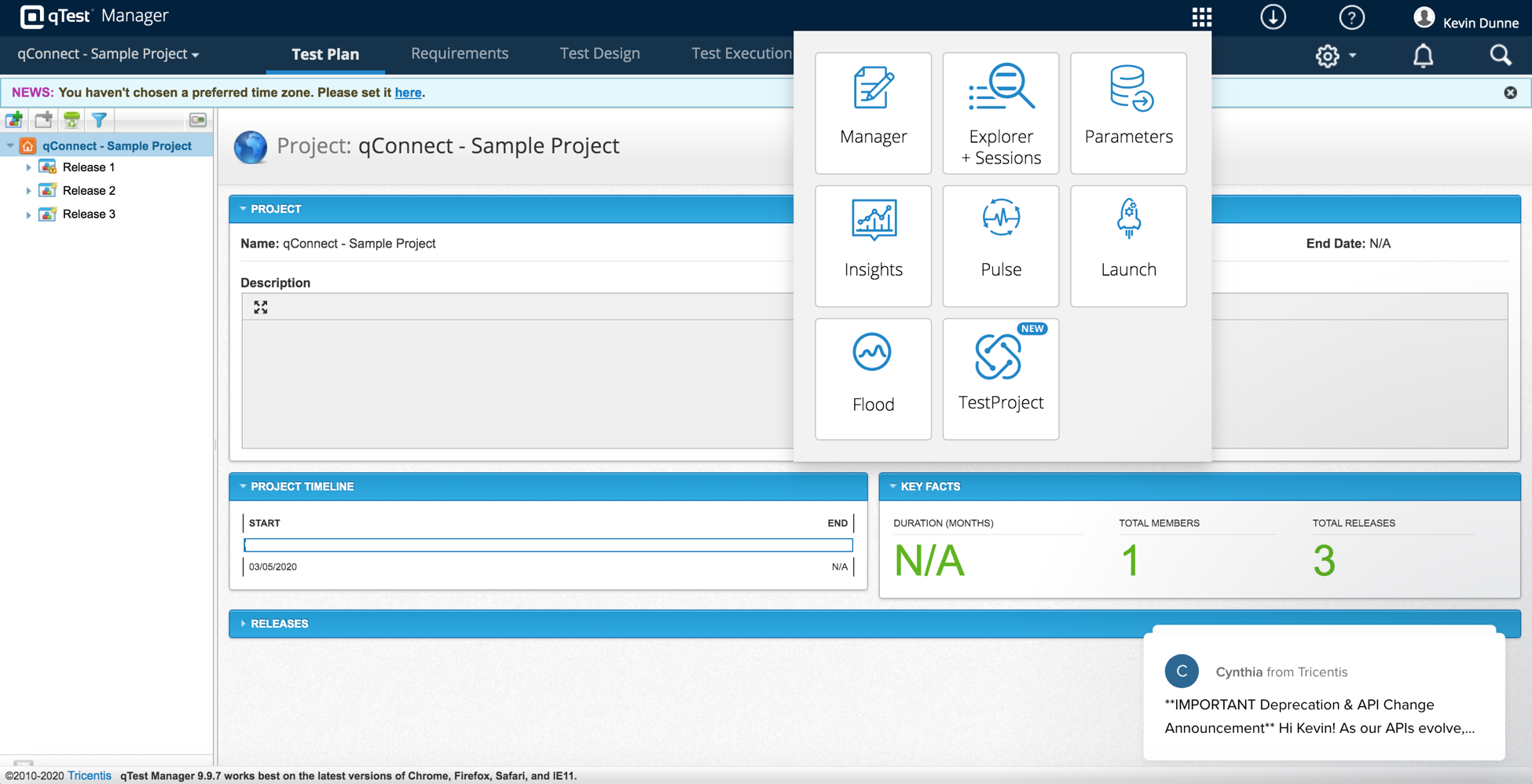Select Release 2 in the tree
Image resolution: width=1532 pixels, height=784 pixels.
coord(89,191)
